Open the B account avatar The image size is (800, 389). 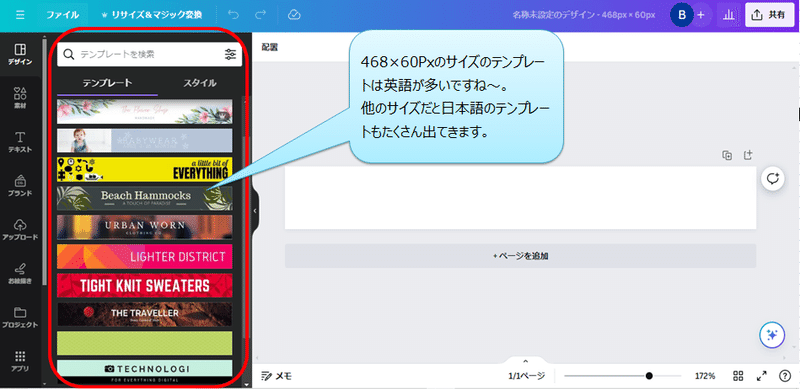[682, 15]
